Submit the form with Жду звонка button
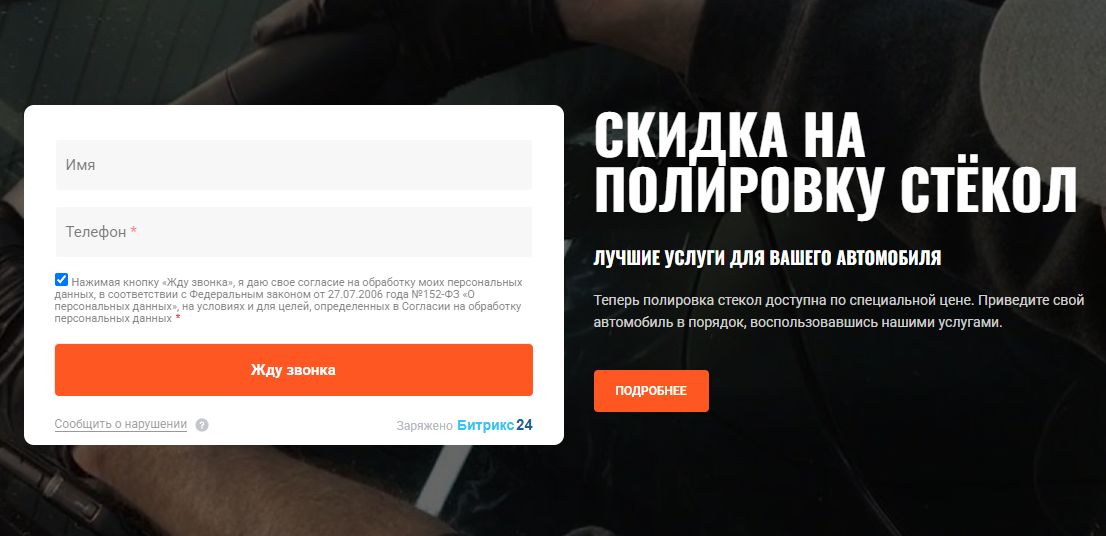This screenshot has width=1106, height=536. click(293, 370)
